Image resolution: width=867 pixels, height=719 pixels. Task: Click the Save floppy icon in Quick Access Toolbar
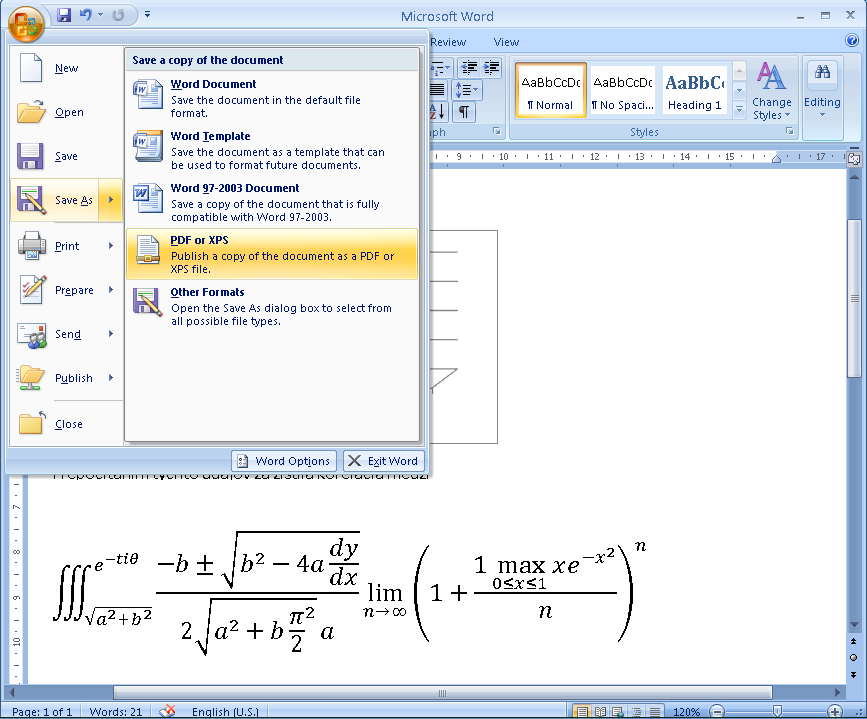click(64, 15)
